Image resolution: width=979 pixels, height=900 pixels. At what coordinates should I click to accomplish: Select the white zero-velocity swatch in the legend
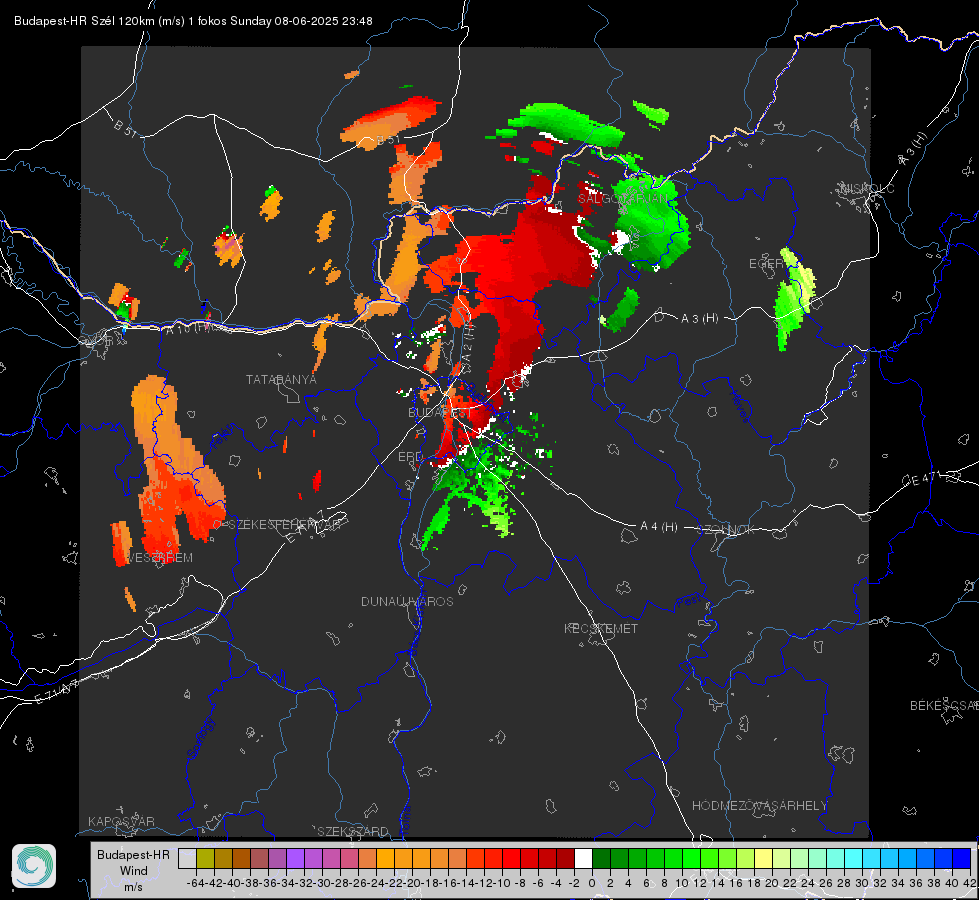tap(583, 858)
